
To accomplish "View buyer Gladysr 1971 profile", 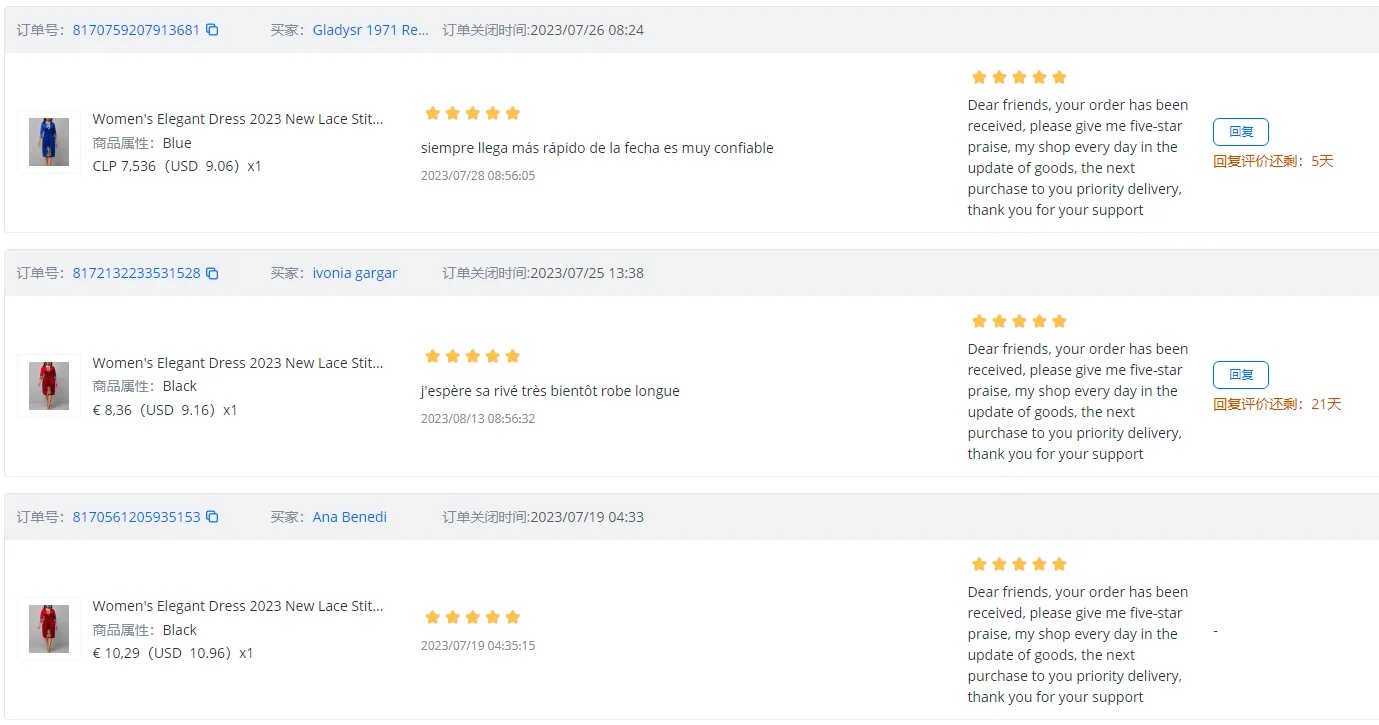I will pyautogui.click(x=370, y=30).
